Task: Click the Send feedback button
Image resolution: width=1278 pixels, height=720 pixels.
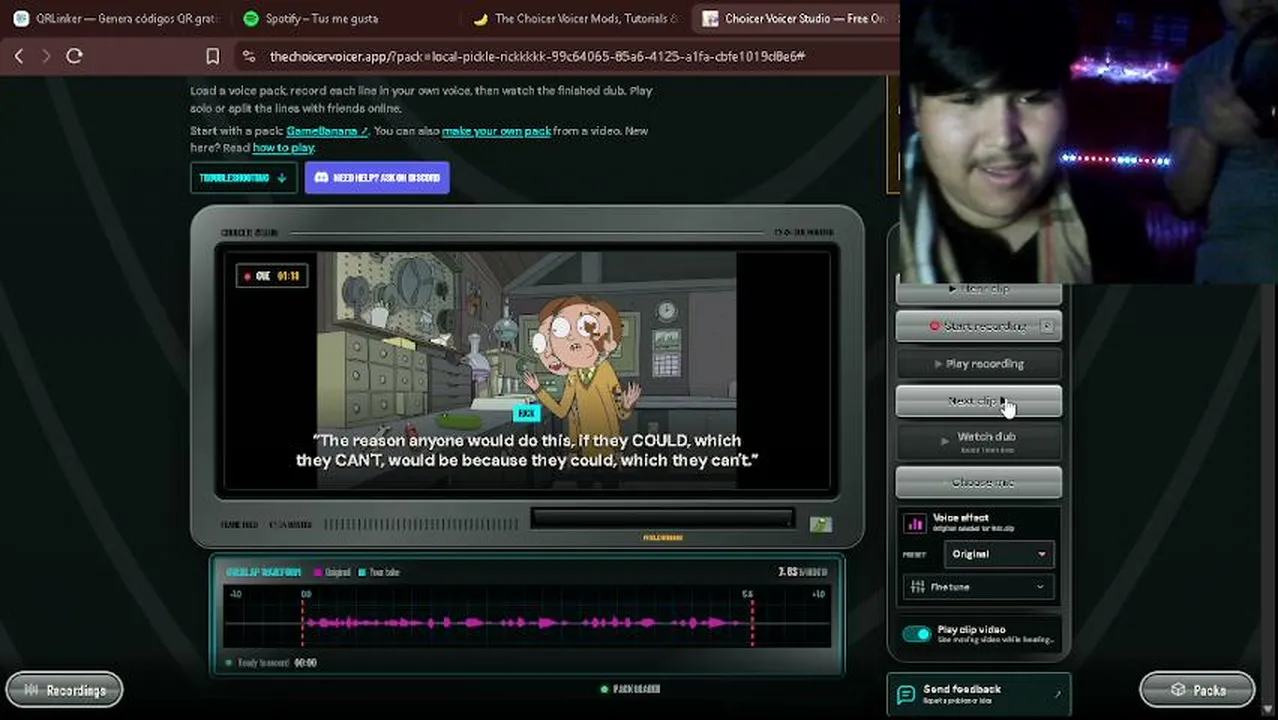Action: [x=979, y=694]
